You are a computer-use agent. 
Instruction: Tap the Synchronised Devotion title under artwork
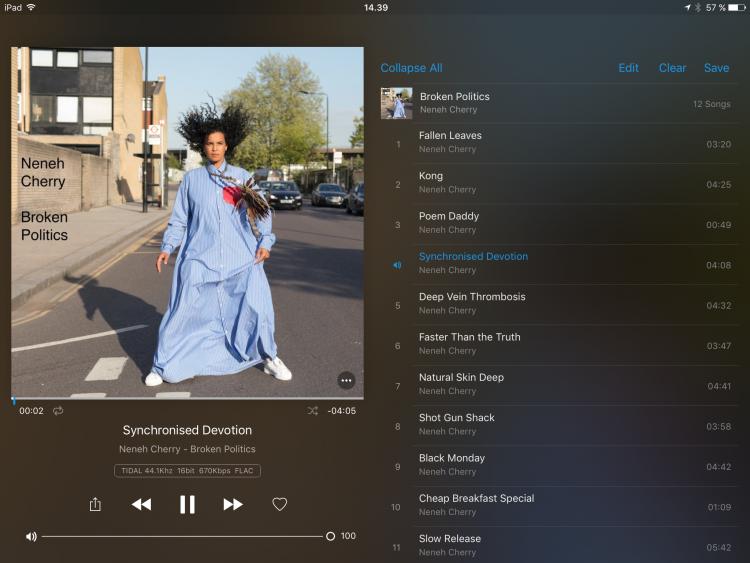[x=187, y=430]
